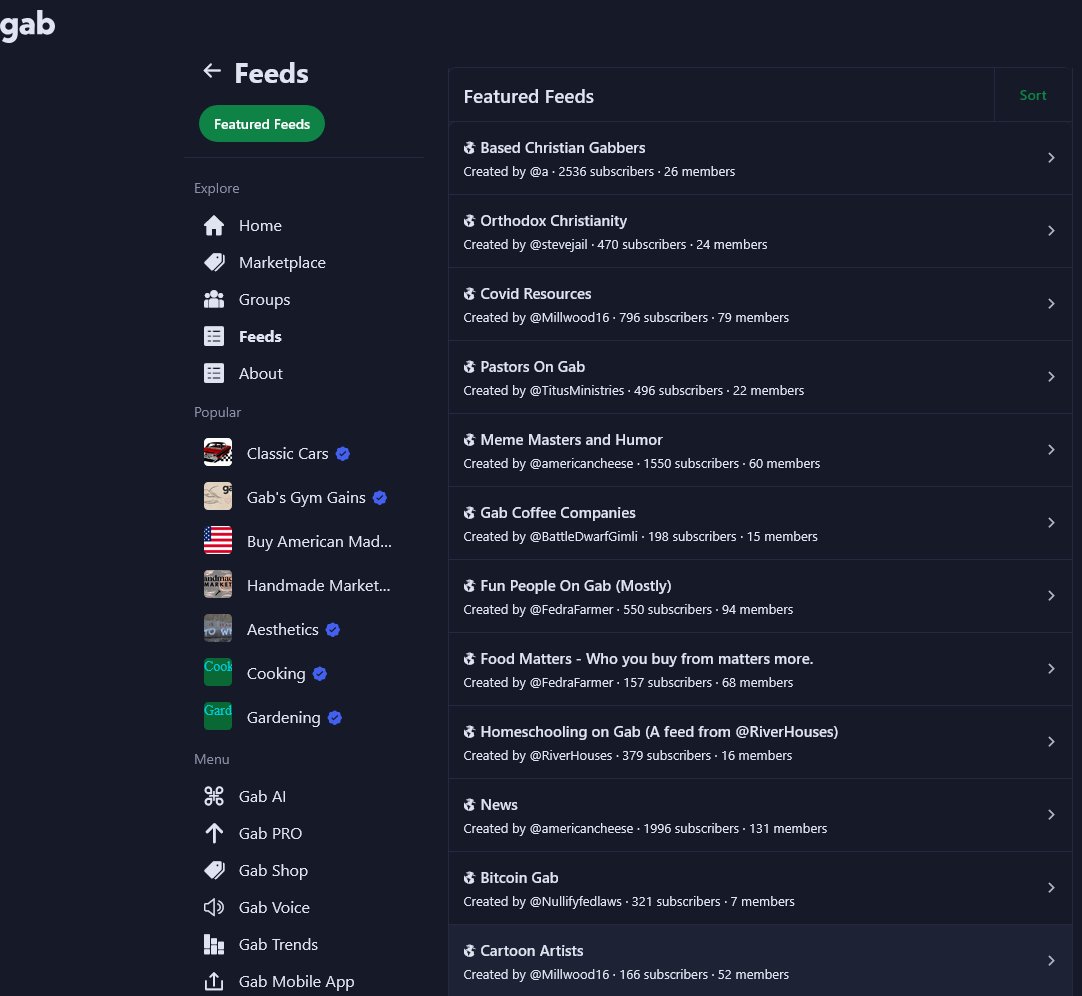Go back using the arrow beside Feeds
This screenshot has height=996, width=1082.
point(212,70)
